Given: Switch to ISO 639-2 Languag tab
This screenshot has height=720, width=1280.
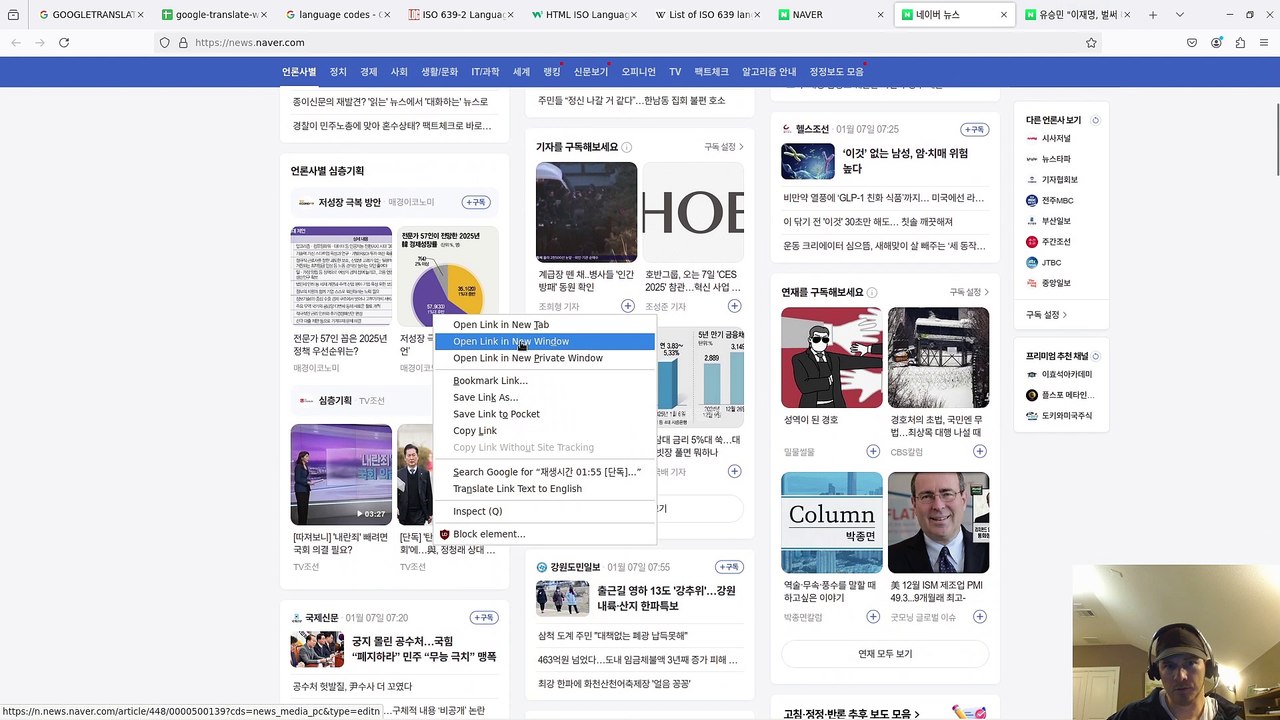Looking at the screenshot, I should (460, 15).
